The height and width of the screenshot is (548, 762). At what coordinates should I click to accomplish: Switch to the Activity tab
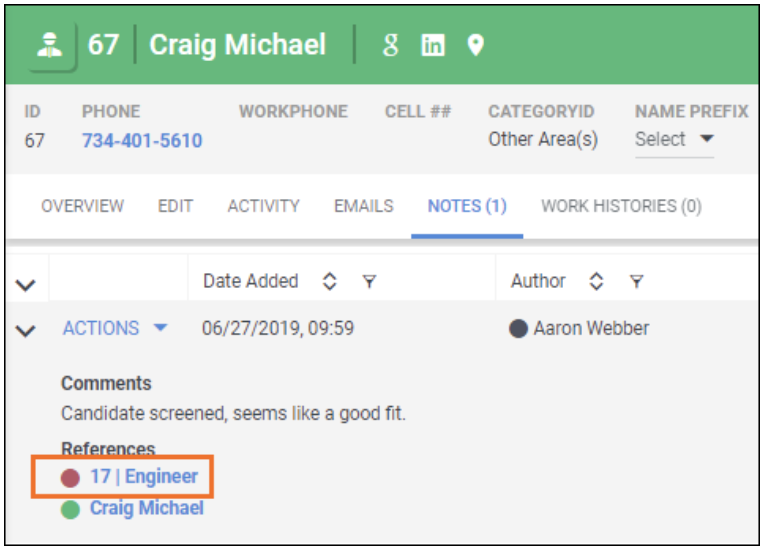click(x=263, y=206)
